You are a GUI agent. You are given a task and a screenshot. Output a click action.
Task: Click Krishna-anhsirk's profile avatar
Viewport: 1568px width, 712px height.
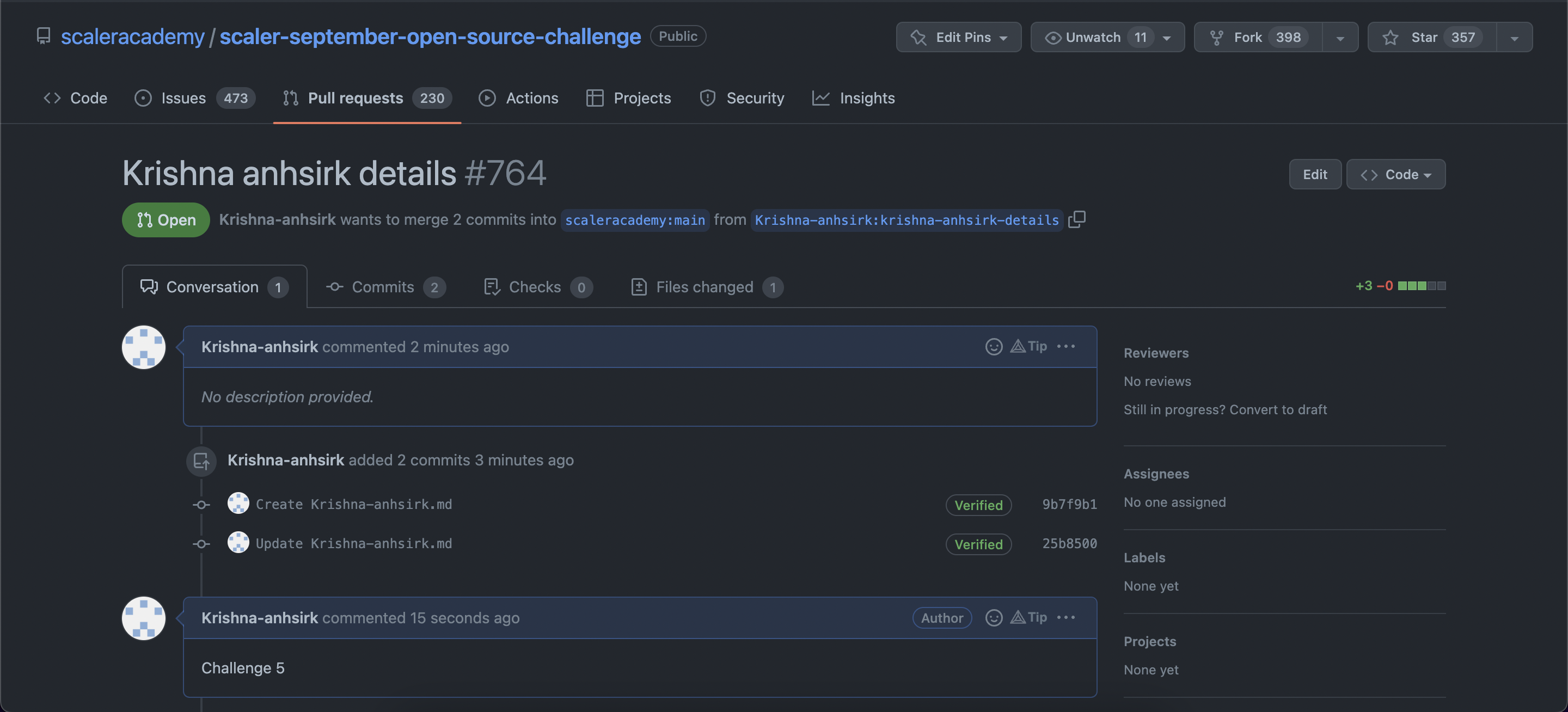point(144,347)
